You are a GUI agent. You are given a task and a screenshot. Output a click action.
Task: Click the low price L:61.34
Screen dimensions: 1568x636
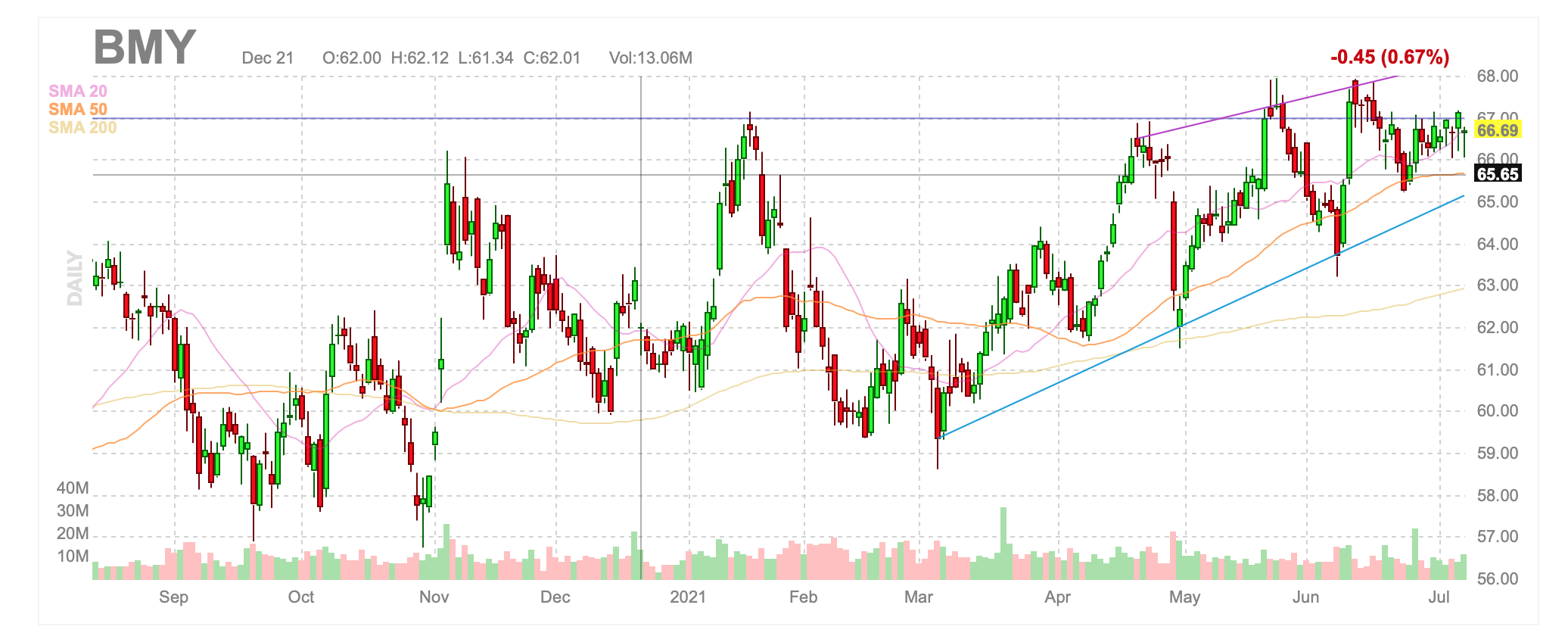click(x=486, y=58)
